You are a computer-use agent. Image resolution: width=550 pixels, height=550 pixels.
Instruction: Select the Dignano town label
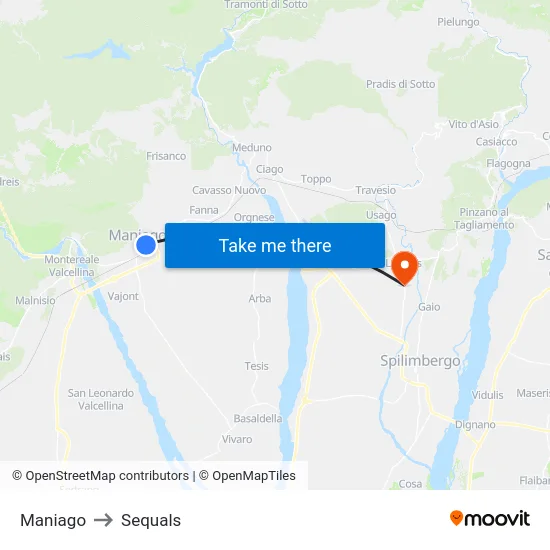coord(475,425)
